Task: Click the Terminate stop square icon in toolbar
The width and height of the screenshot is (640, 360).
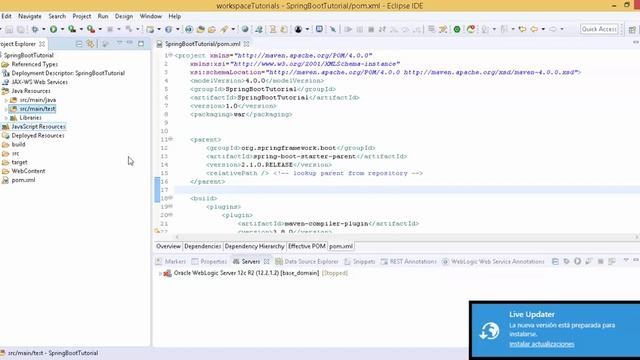Action: (x=371, y=29)
